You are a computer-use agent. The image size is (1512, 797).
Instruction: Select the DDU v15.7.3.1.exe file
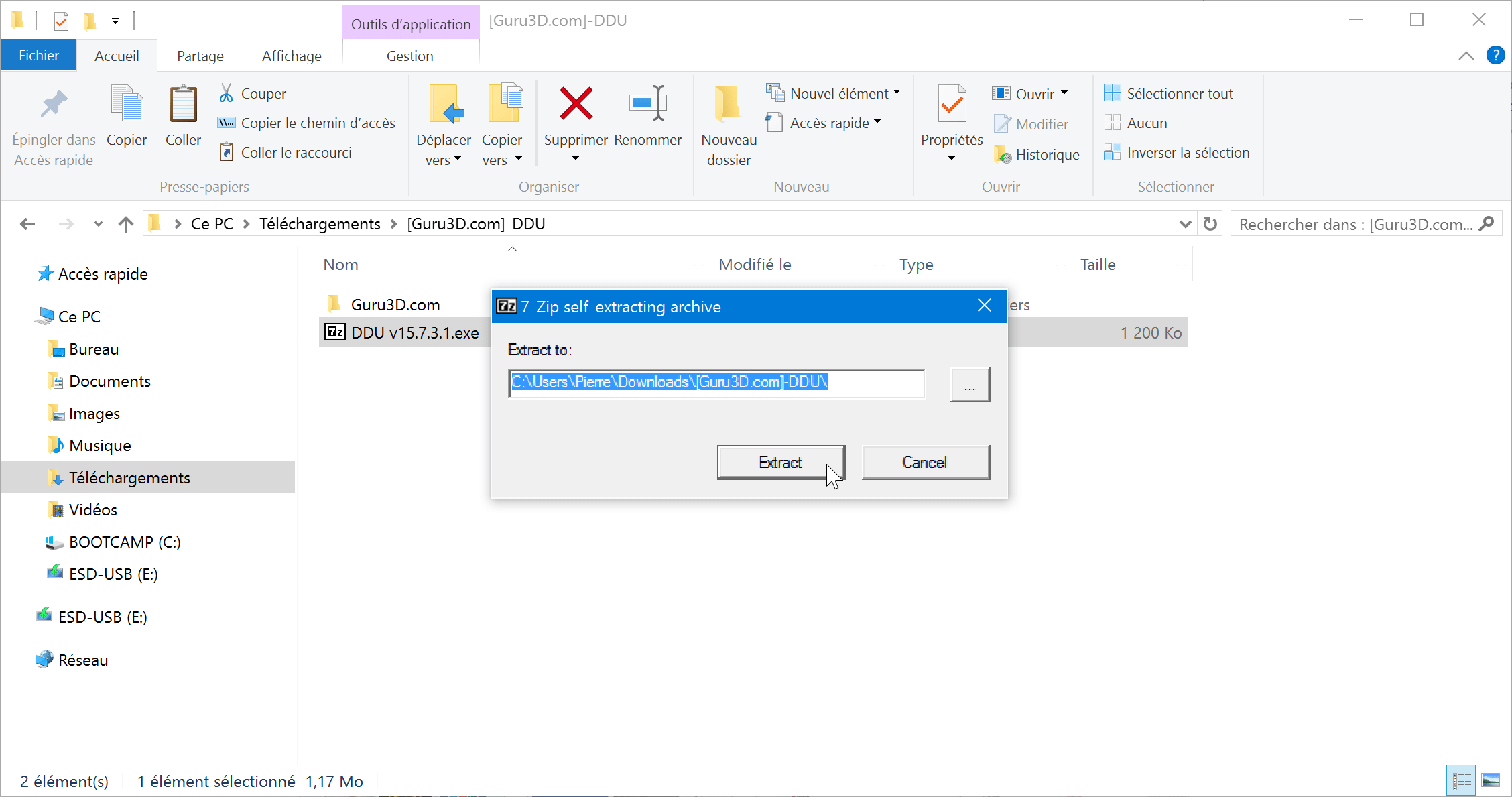415,332
